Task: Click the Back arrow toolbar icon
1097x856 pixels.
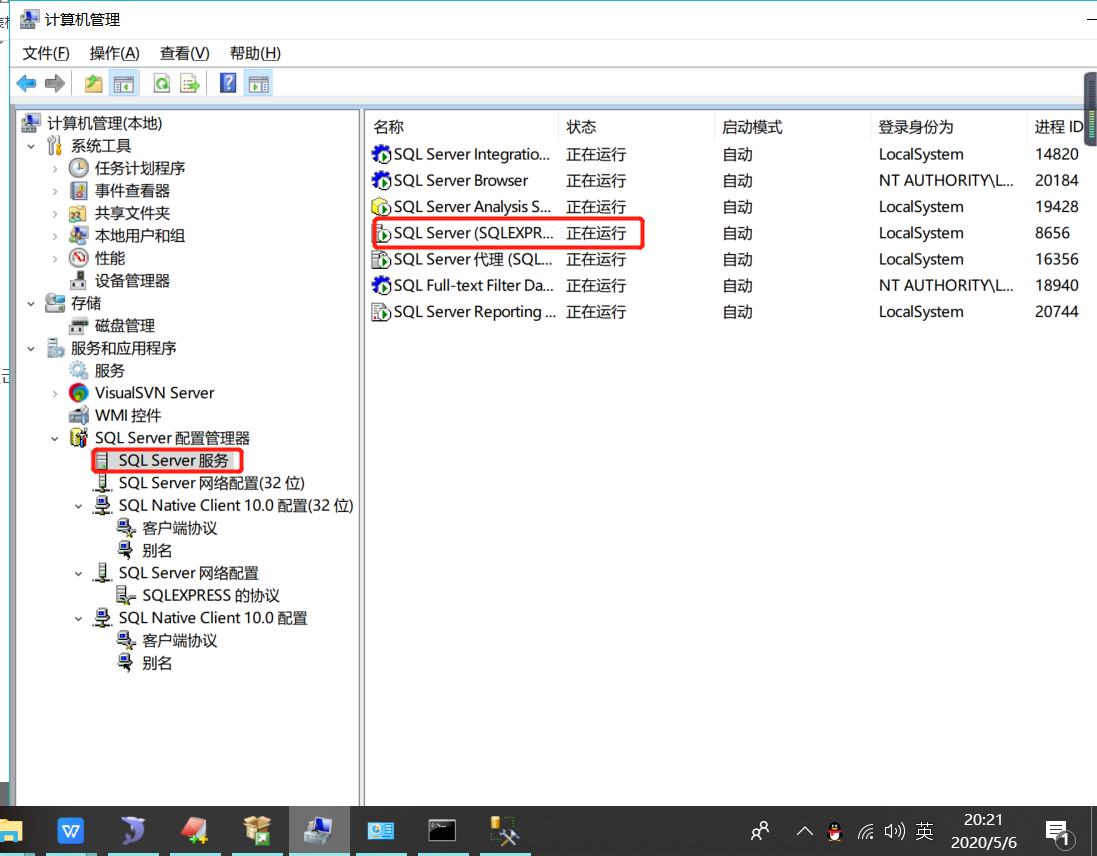Action: tap(27, 84)
